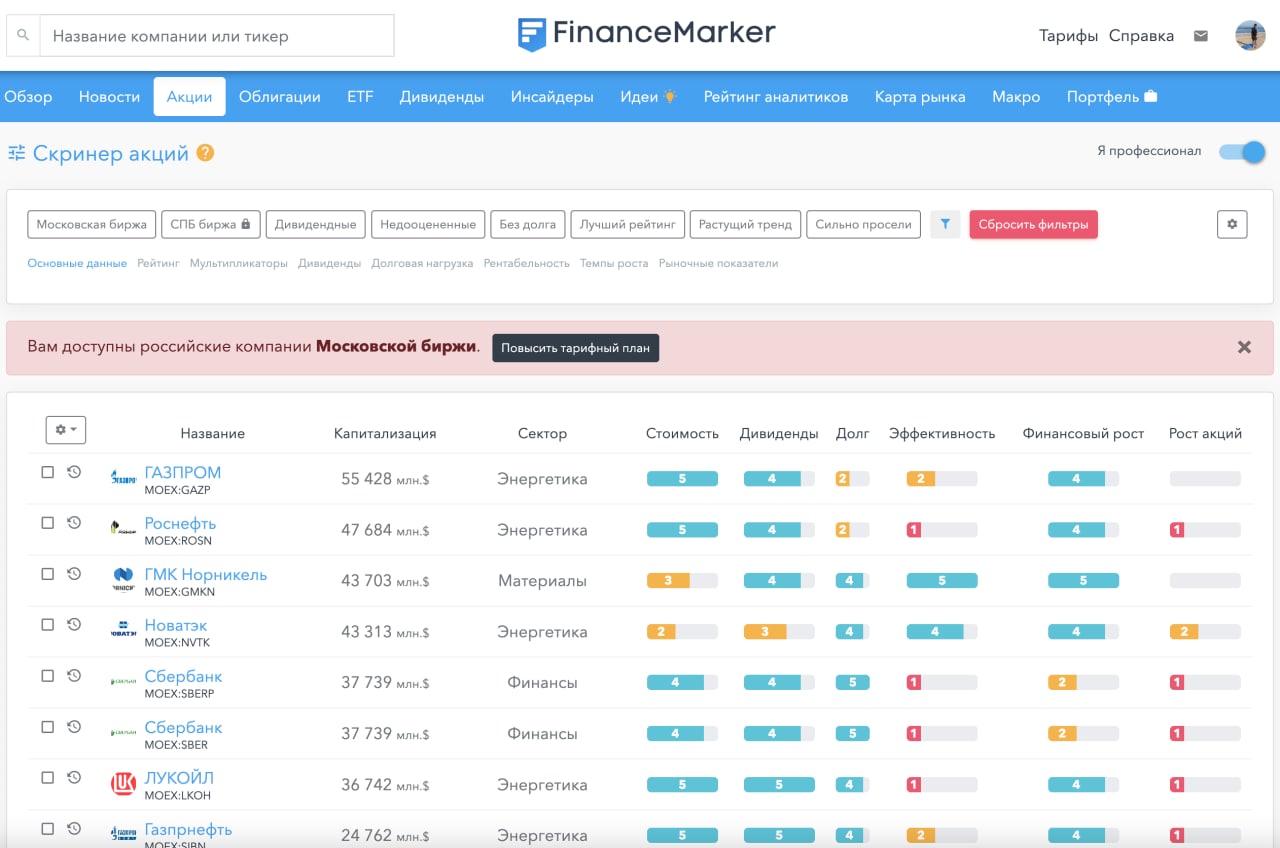Open table gear dropdown above checkboxes
The height and width of the screenshot is (848, 1280).
click(66, 430)
